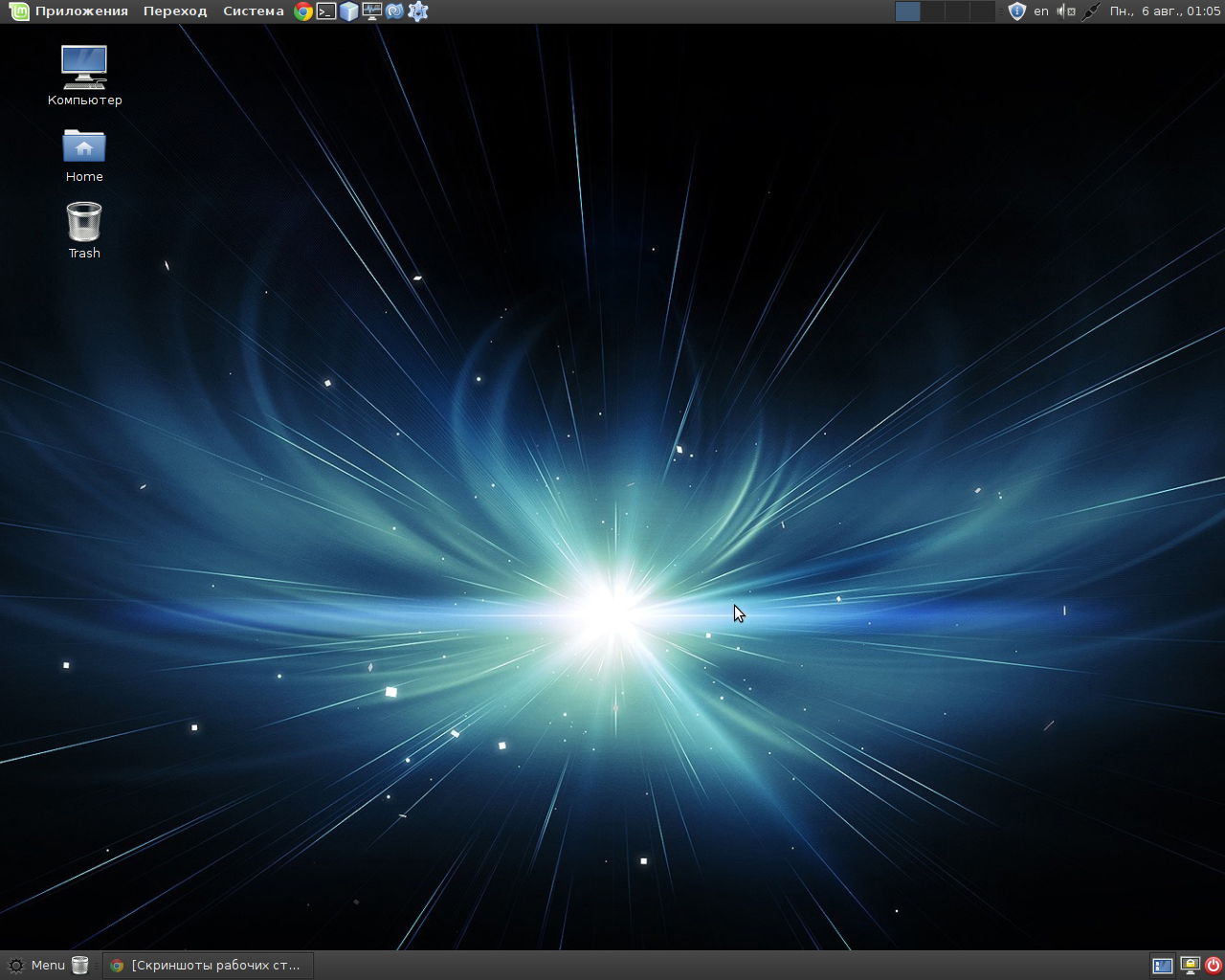1225x980 pixels.
Task: Expand the Система menu
Action: (x=254, y=11)
